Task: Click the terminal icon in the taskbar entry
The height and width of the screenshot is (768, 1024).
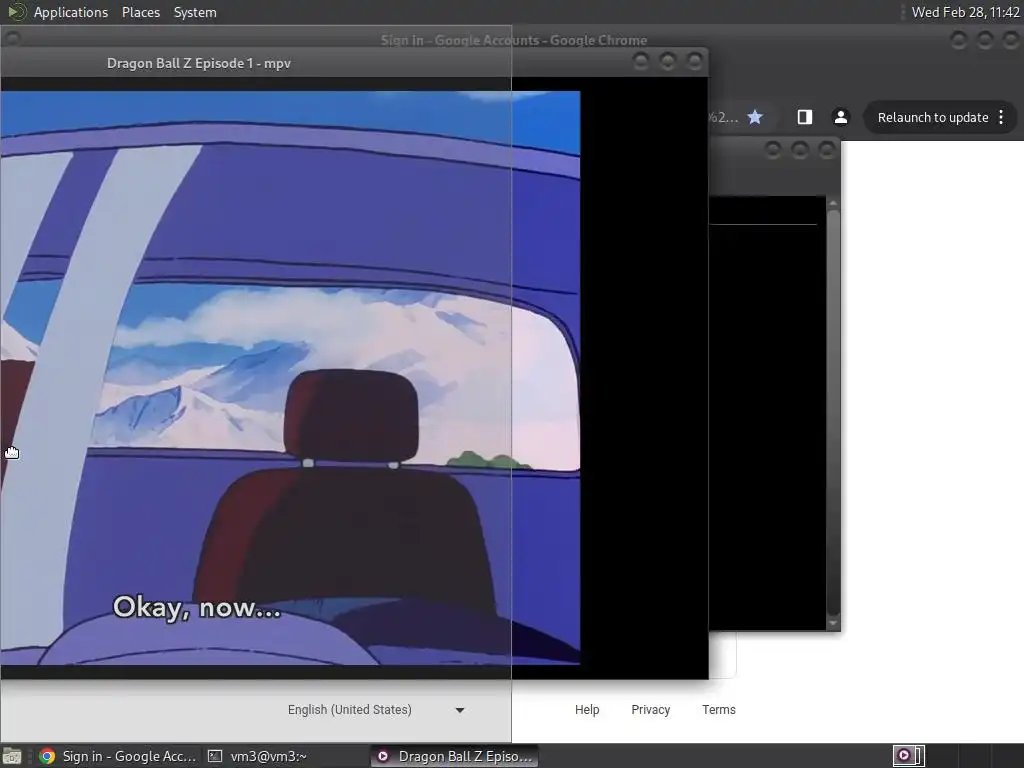Action: tap(215, 756)
